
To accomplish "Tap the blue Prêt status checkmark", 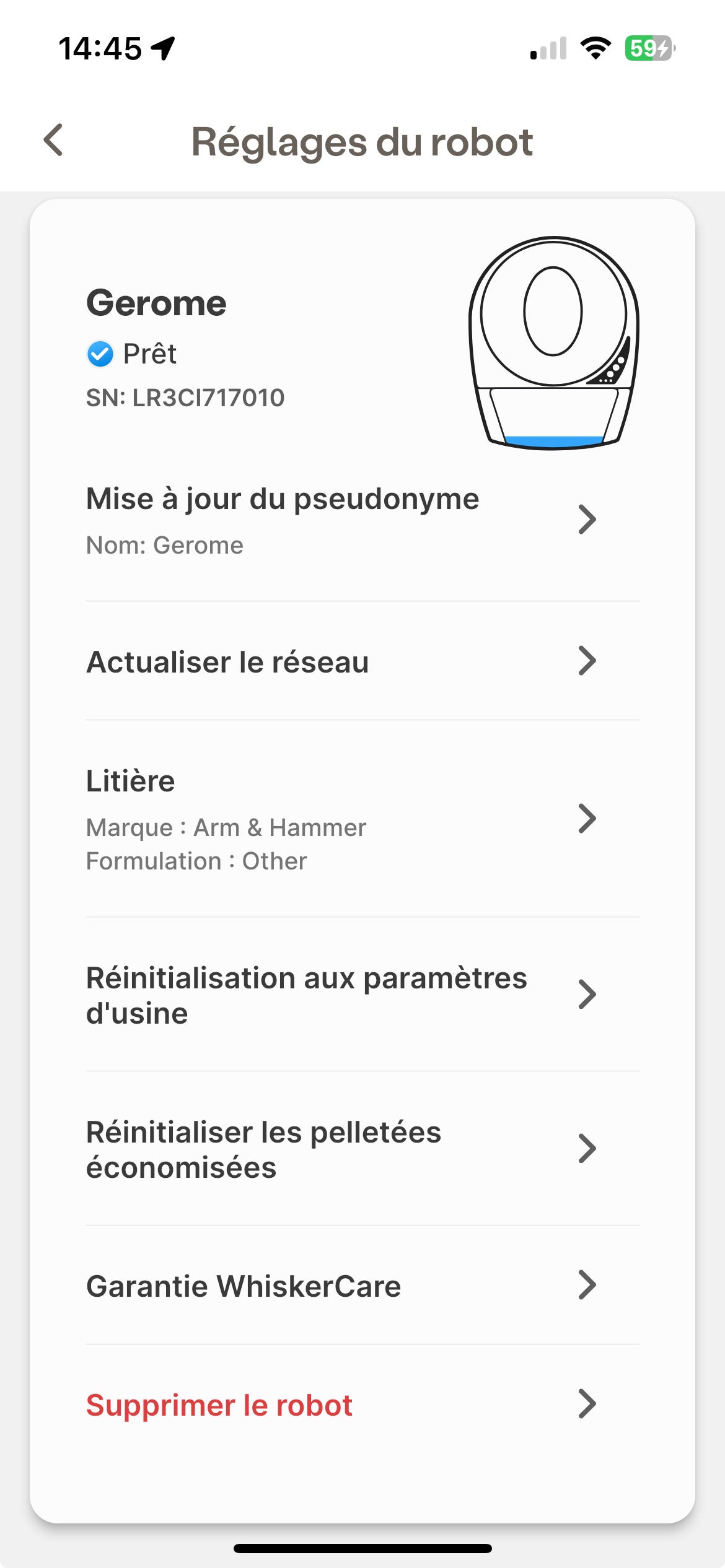I will pyautogui.click(x=100, y=354).
